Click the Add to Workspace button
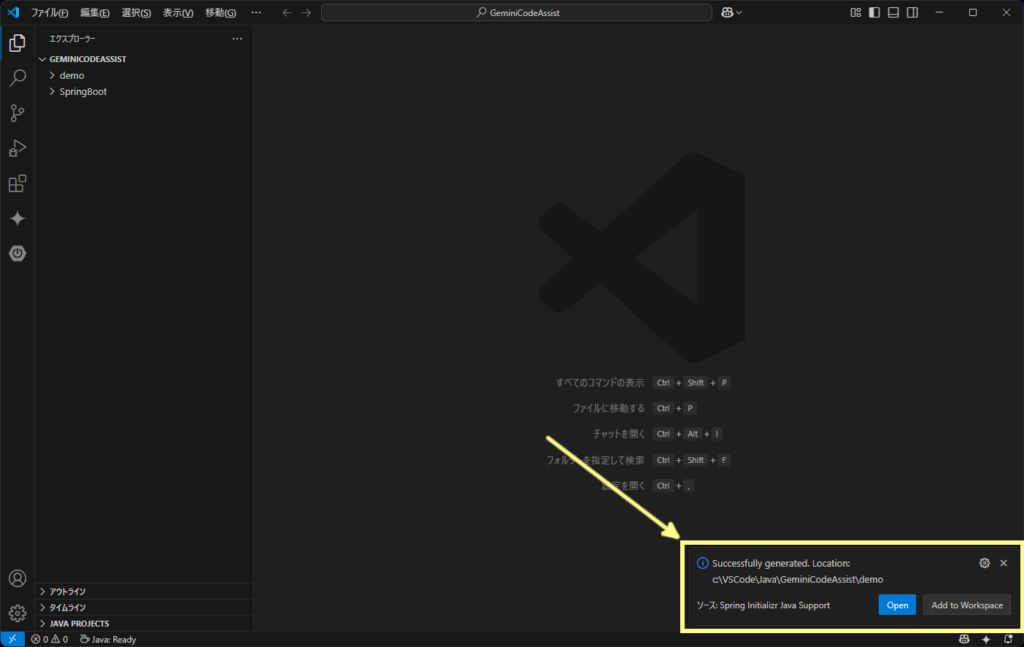1024x647 pixels. pos(967,605)
